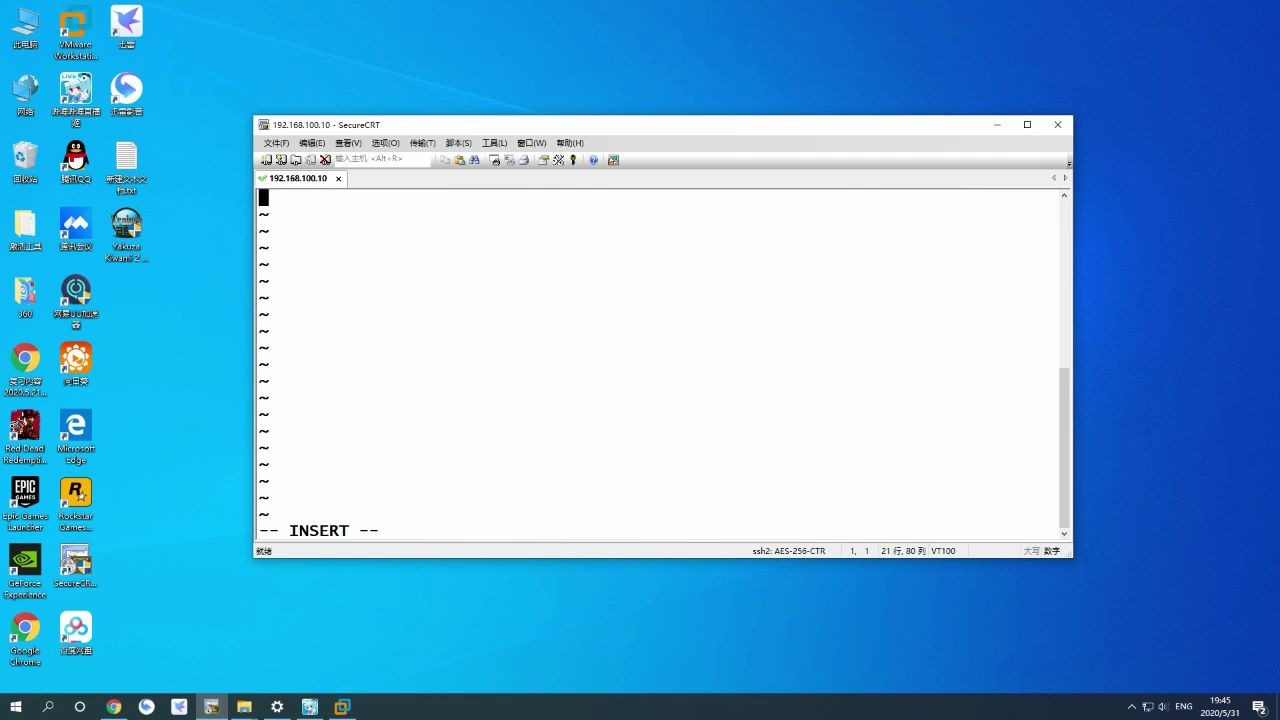This screenshot has width=1280, height=720.
Task: Expand the toolbar overflow chevron
Action: 1068,163
